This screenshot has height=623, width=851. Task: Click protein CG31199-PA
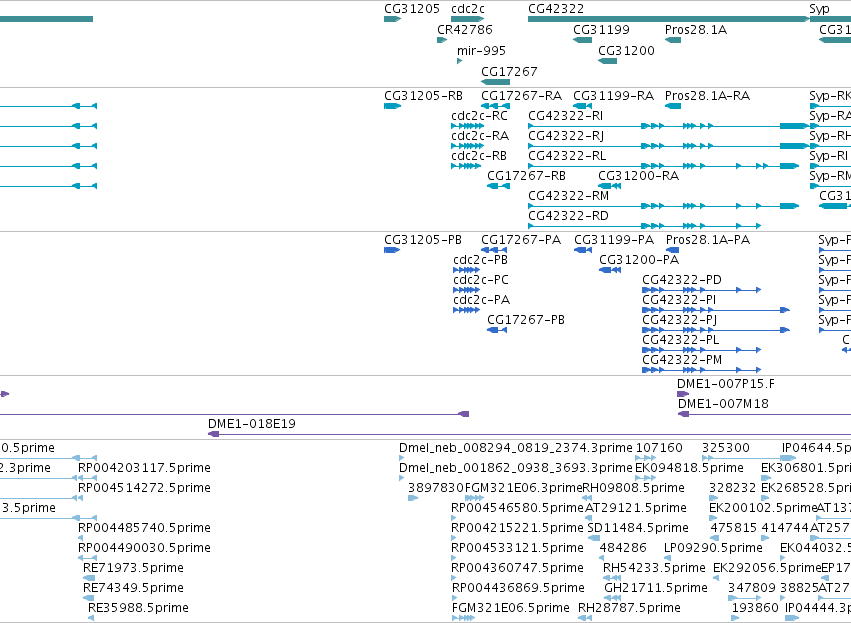(x=614, y=240)
